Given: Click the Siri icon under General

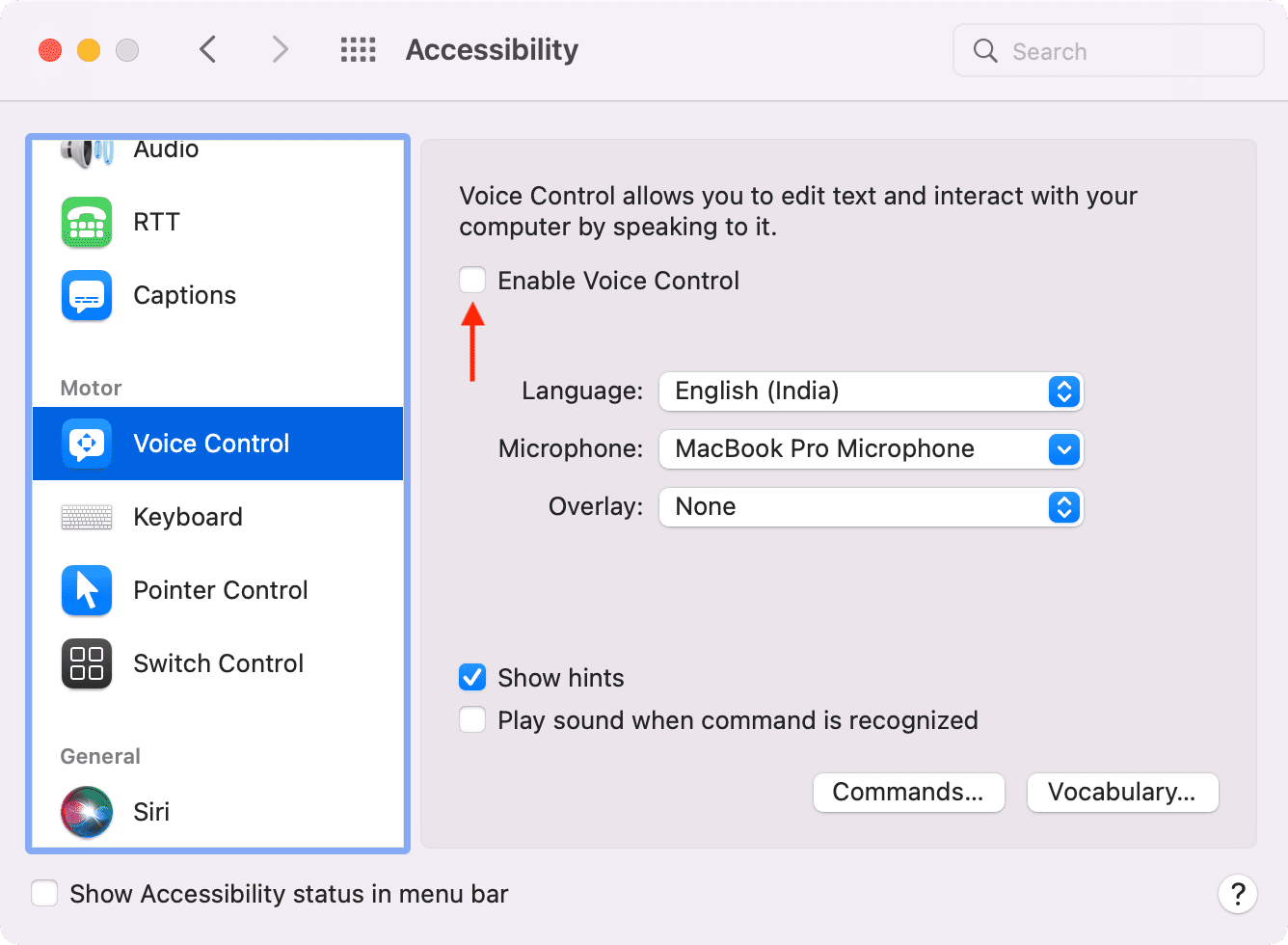Looking at the screenshot, I should tap(87, 812).
